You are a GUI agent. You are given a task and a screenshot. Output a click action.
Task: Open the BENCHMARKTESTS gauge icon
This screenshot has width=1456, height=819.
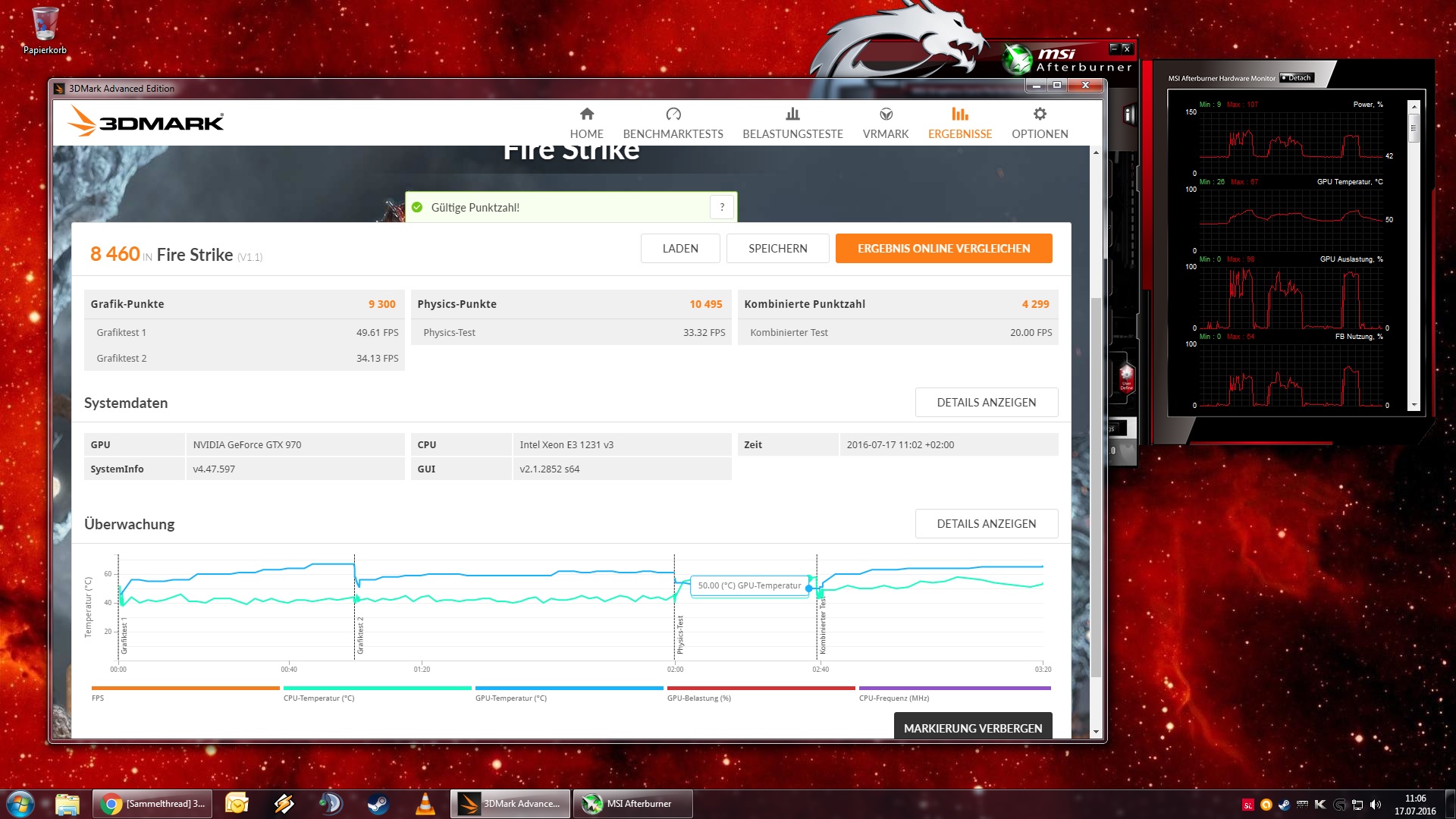[673, 115]
